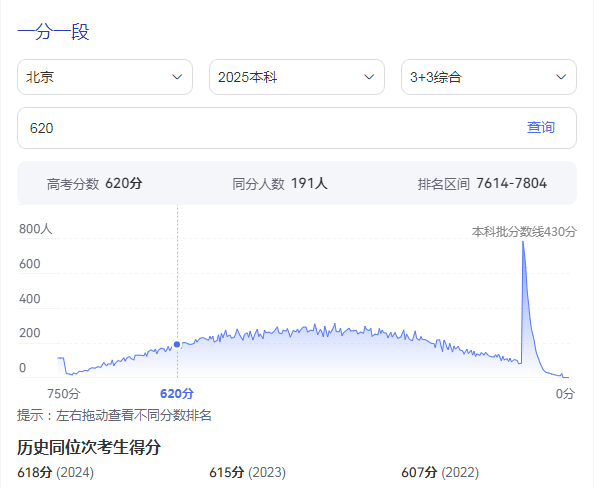Click the 620分 axis label

[177, 394]
